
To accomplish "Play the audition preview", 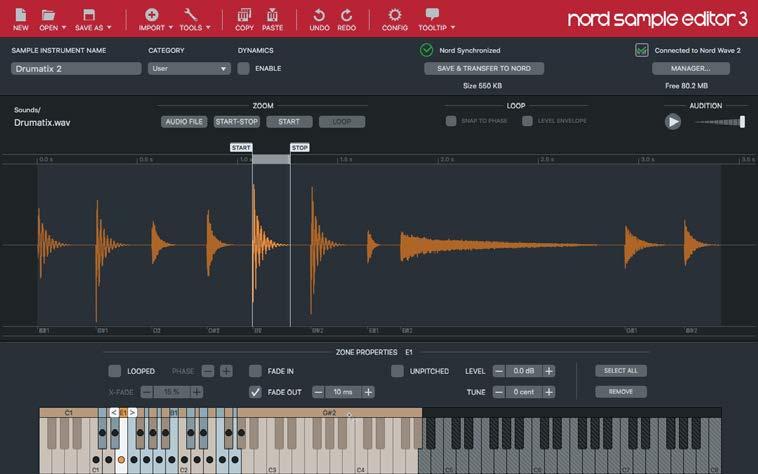I will click(x=672, y=122).
